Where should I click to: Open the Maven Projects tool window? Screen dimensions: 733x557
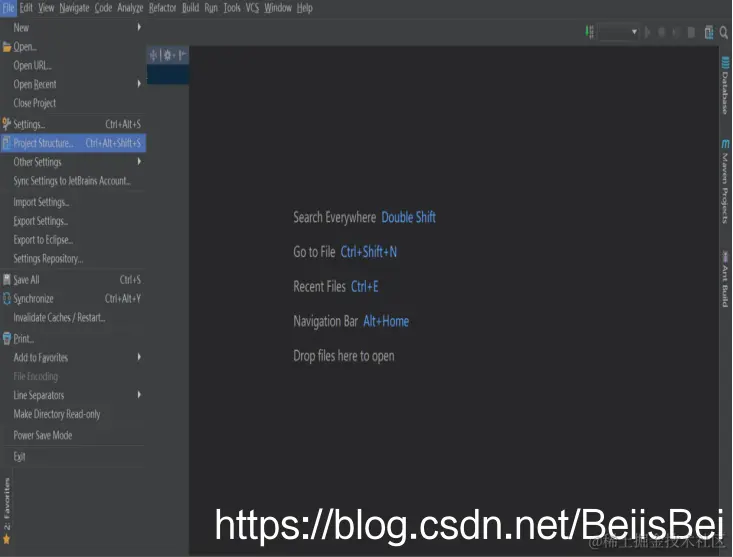tap(725, 181)
